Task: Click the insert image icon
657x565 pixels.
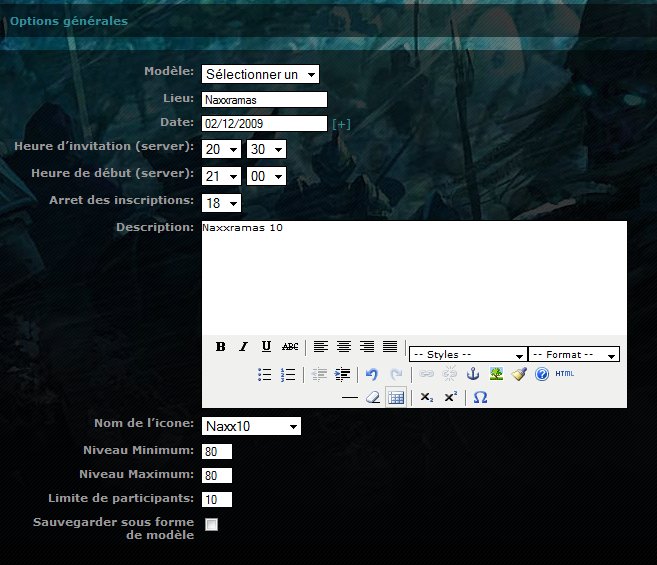Action: [x=497, y=374]
